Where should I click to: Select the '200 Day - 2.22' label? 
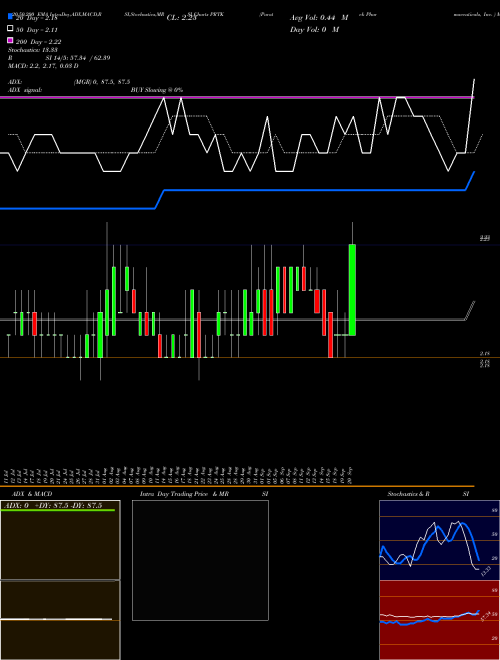pyautogui.click(x=39, y=42)
